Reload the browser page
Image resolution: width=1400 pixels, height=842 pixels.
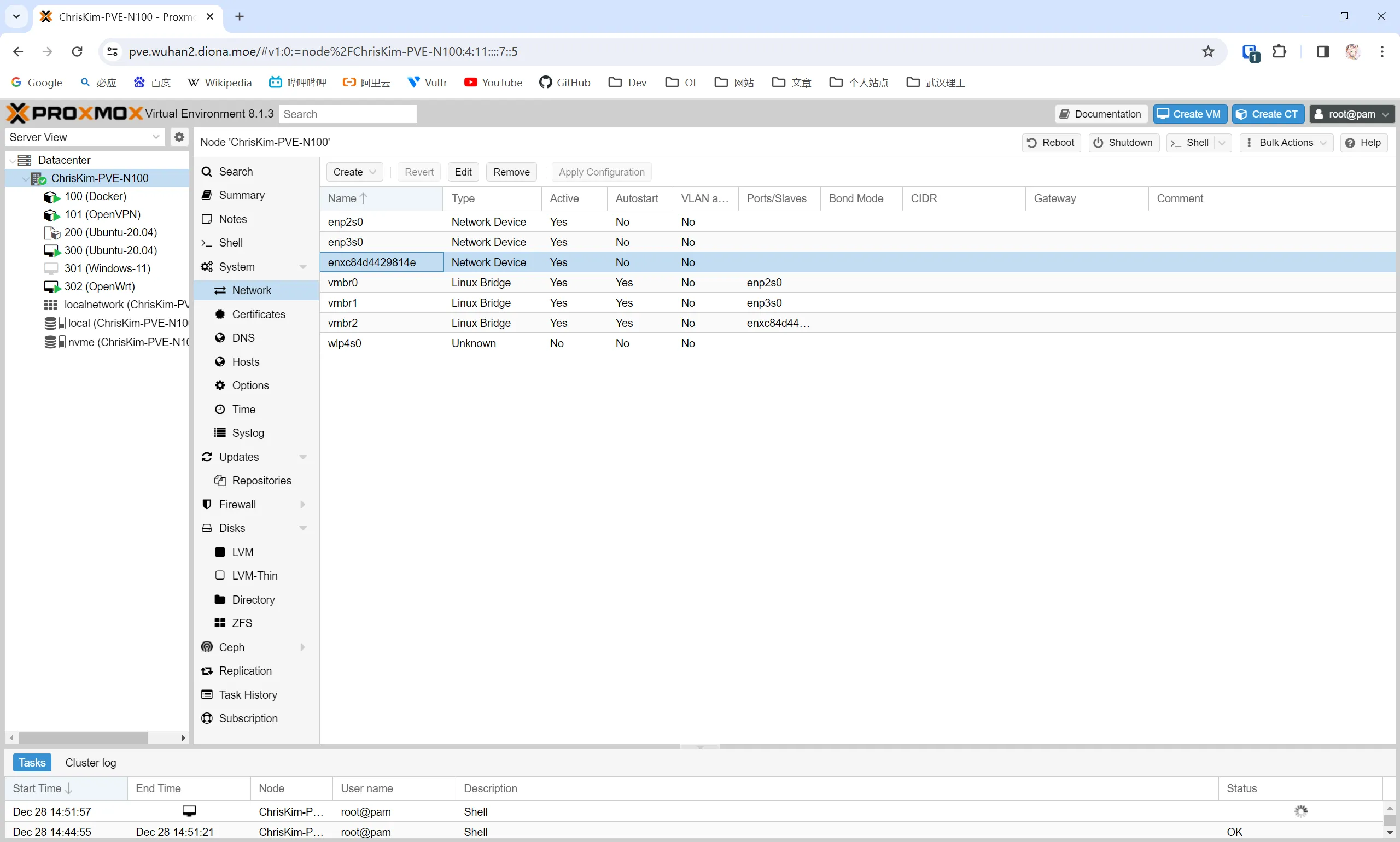(77, 51)
